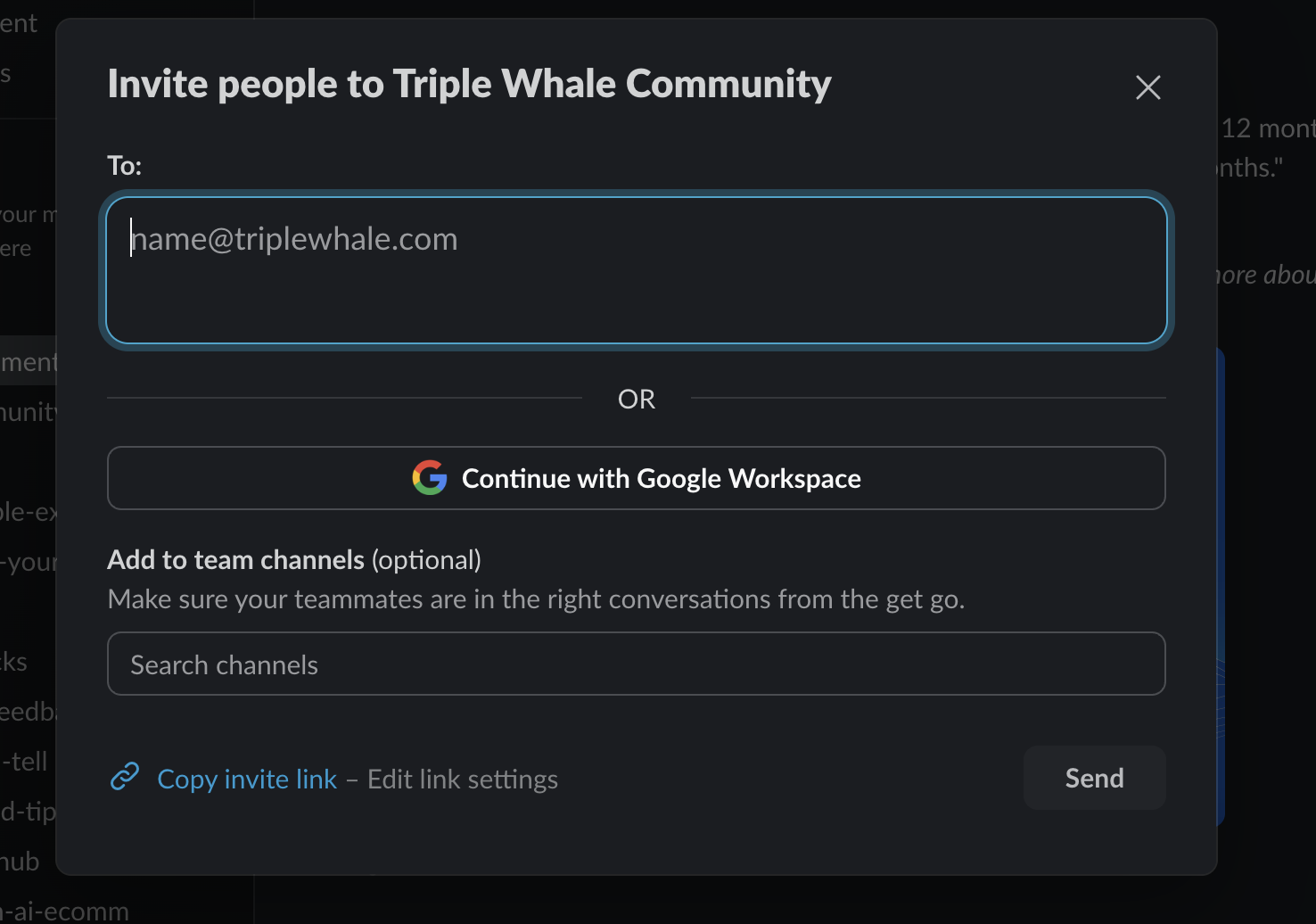Select the munity sidebar entry

tap(28, 411)
